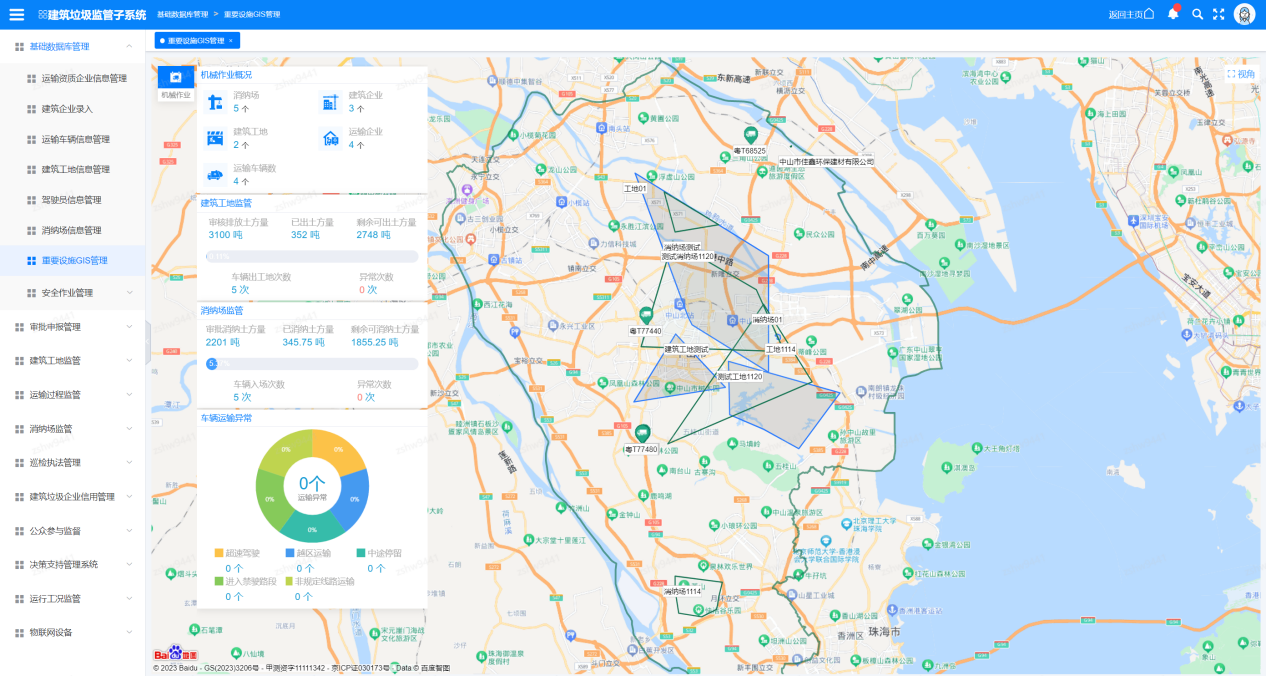Toggle the hamburger menu to collapse sidebar
This screenshot has height=676, width=1266.
17,14
